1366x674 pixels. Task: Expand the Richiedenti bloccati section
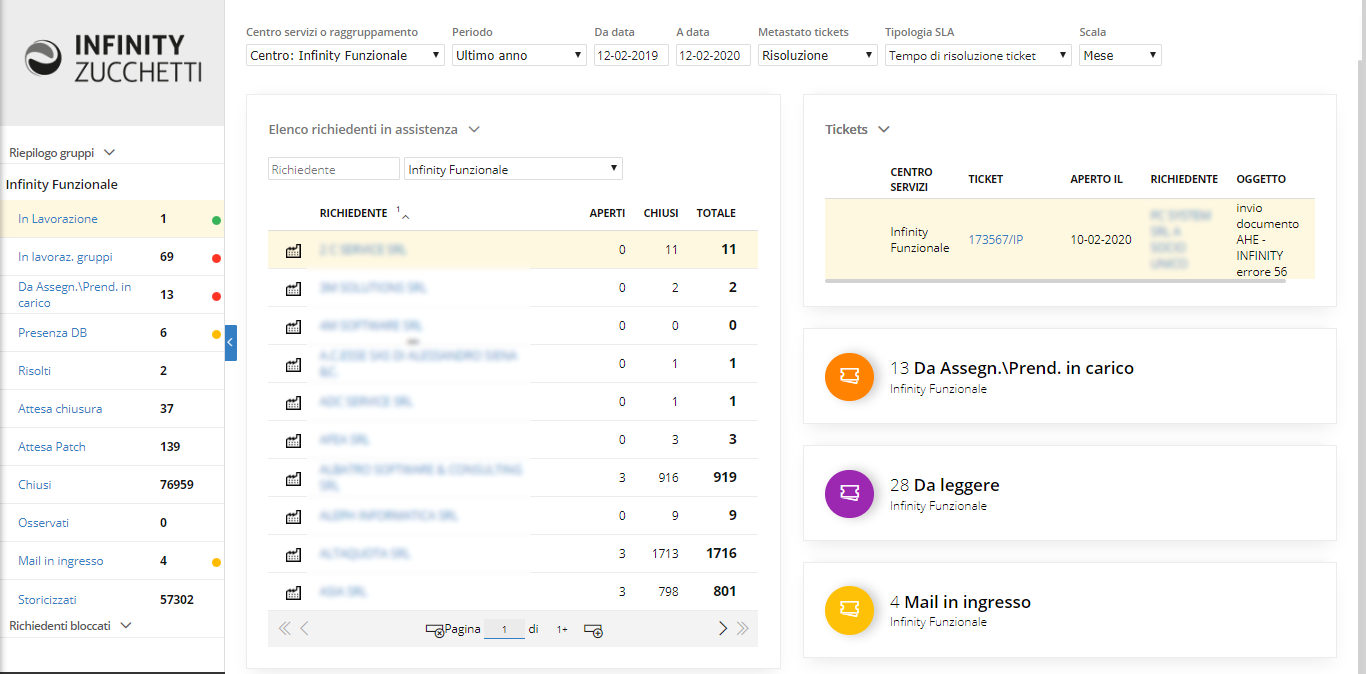(125, 625)
